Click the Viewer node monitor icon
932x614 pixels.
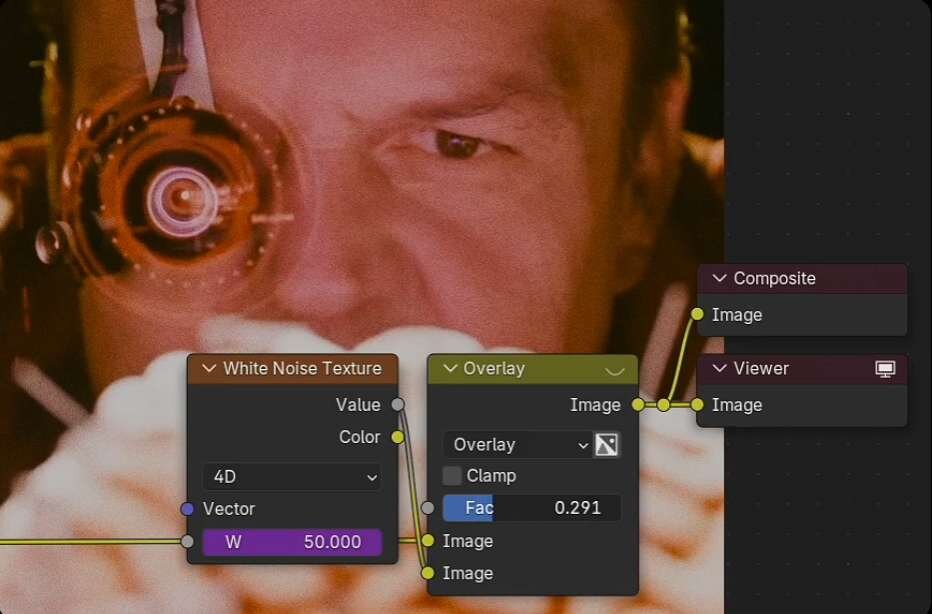point(885,369)
